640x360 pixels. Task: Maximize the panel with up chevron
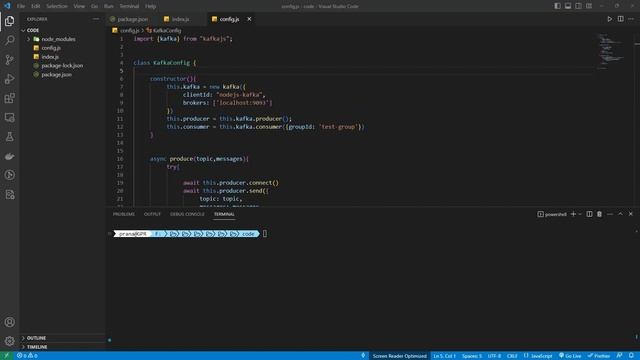(620, 214)
